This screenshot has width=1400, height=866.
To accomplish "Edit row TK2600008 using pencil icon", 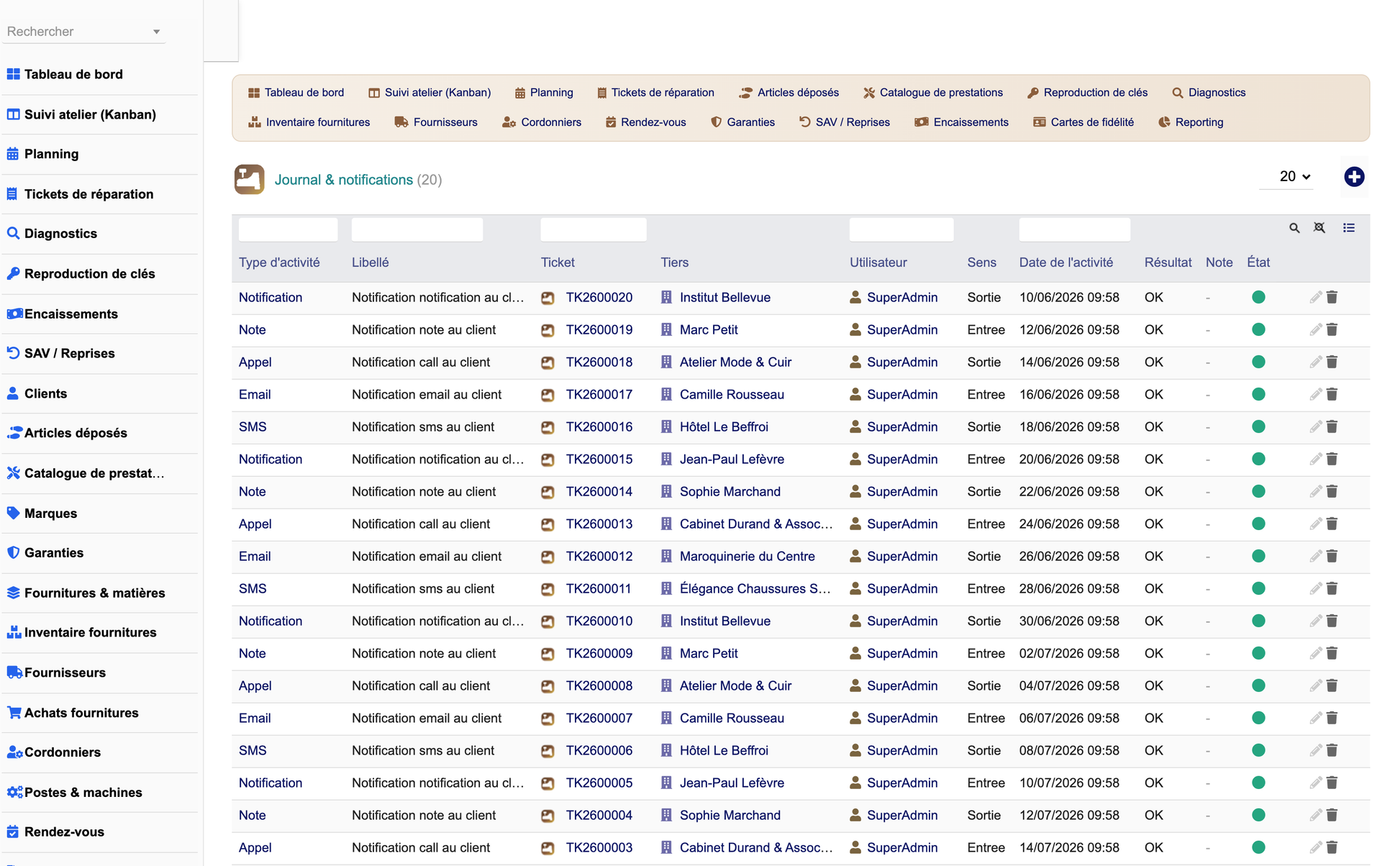I will 1316,685.
